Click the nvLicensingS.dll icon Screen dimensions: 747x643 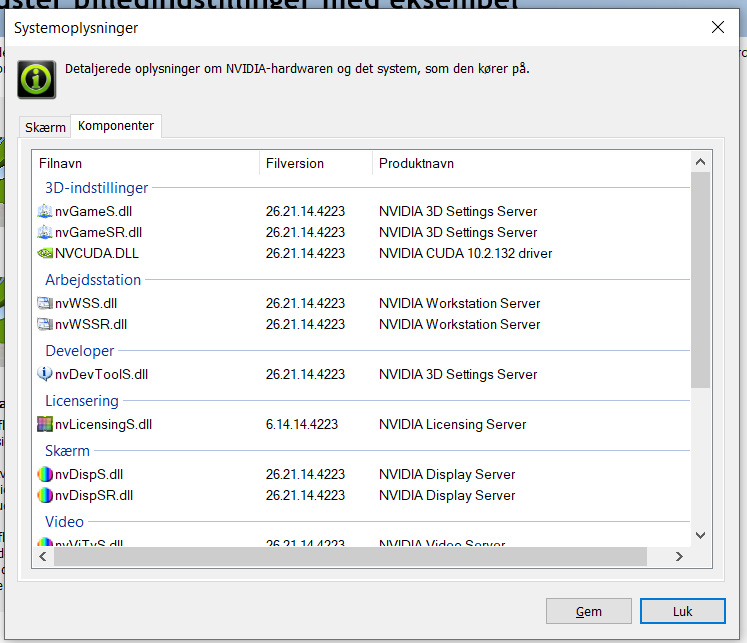(x=45, y=424)
